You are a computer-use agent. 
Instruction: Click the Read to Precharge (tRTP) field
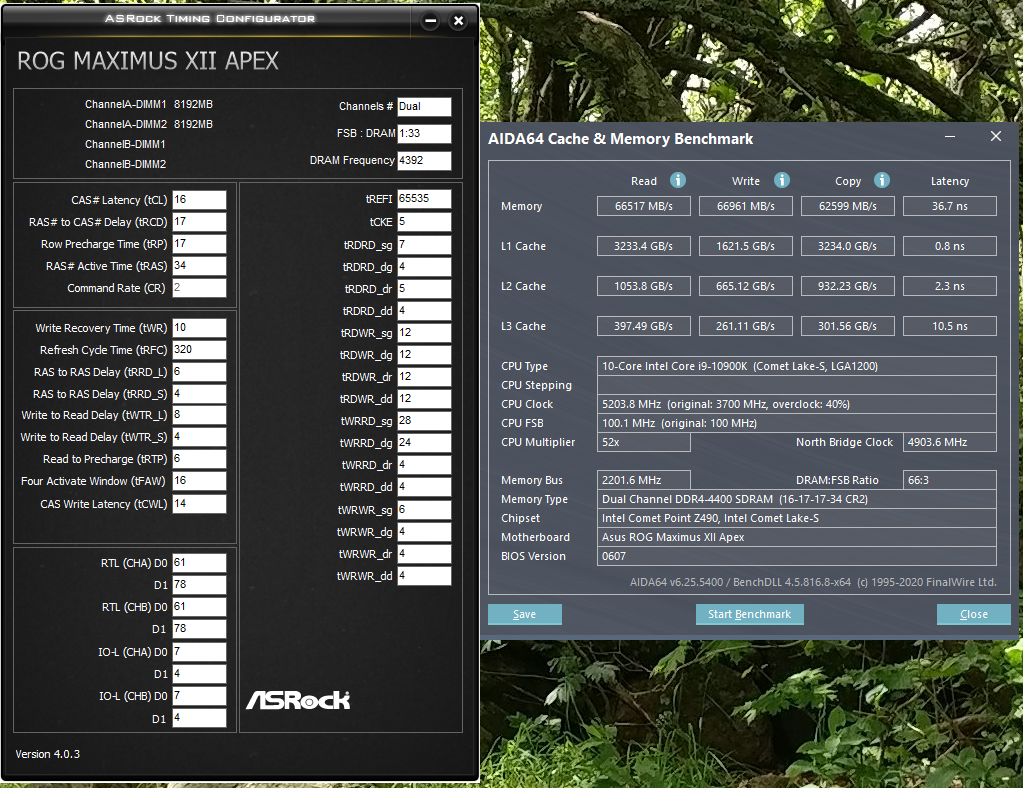200,459
